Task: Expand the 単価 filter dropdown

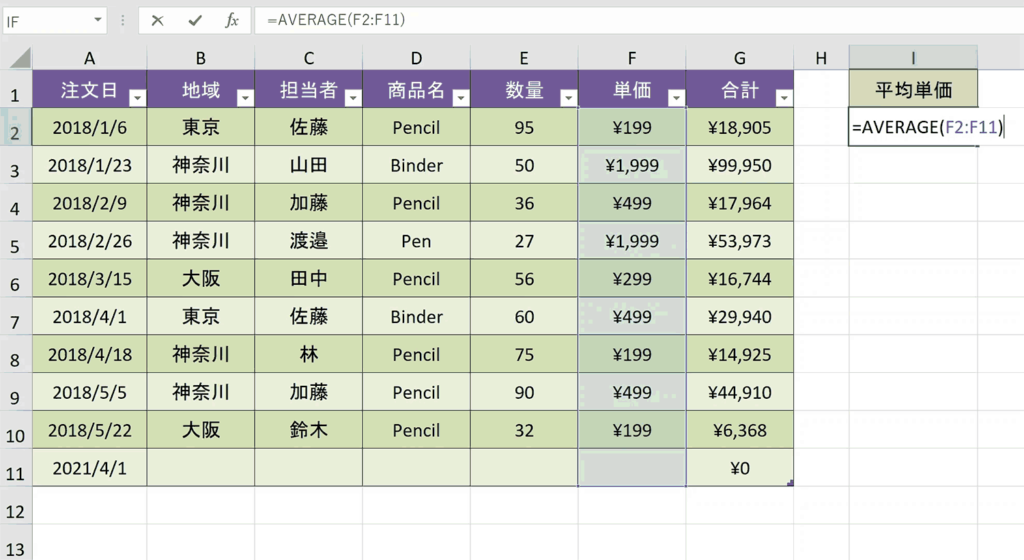Action: (x=677, y=98)
